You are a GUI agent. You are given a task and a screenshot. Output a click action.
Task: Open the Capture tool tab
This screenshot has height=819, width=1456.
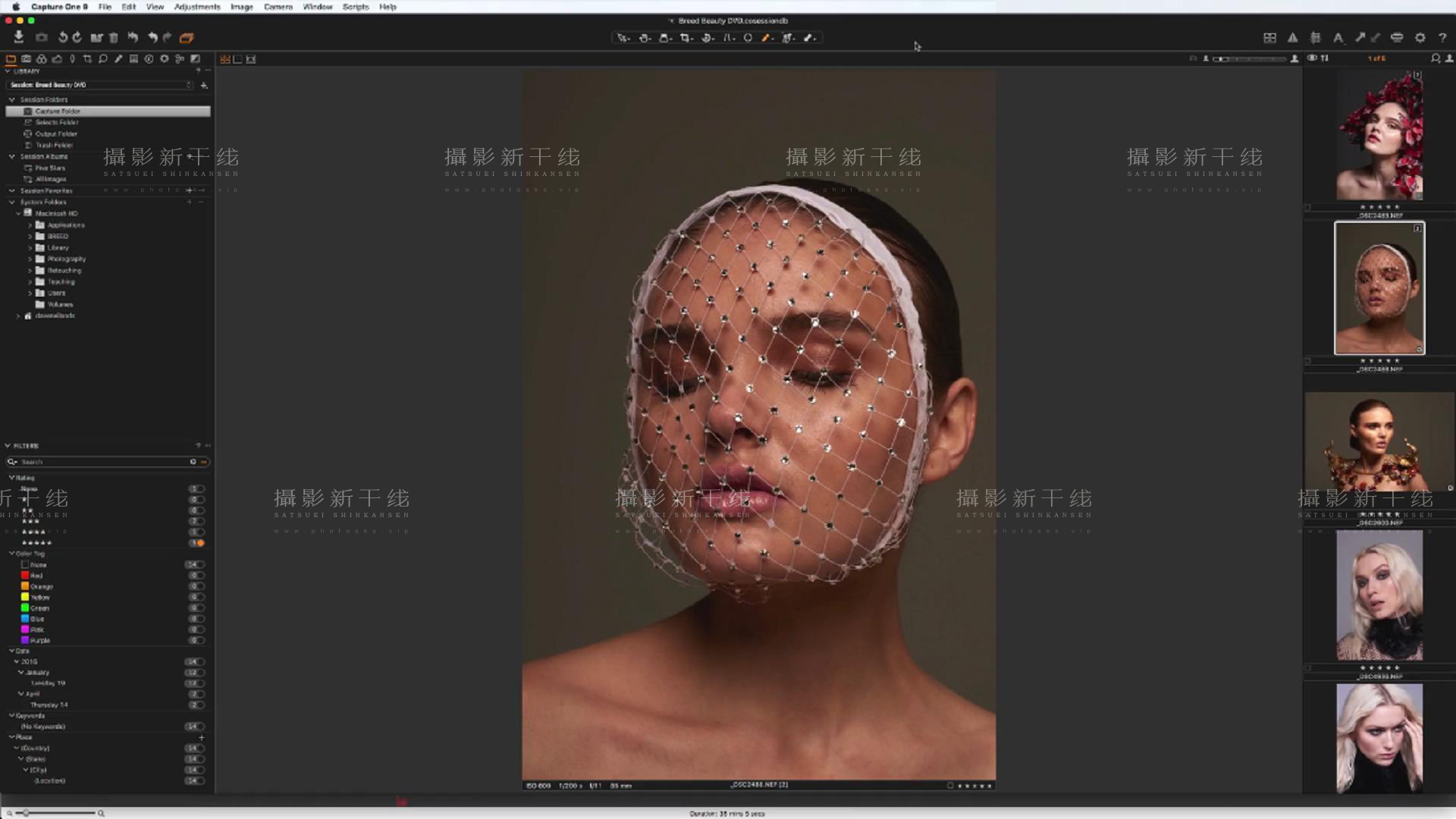[27, 58]
